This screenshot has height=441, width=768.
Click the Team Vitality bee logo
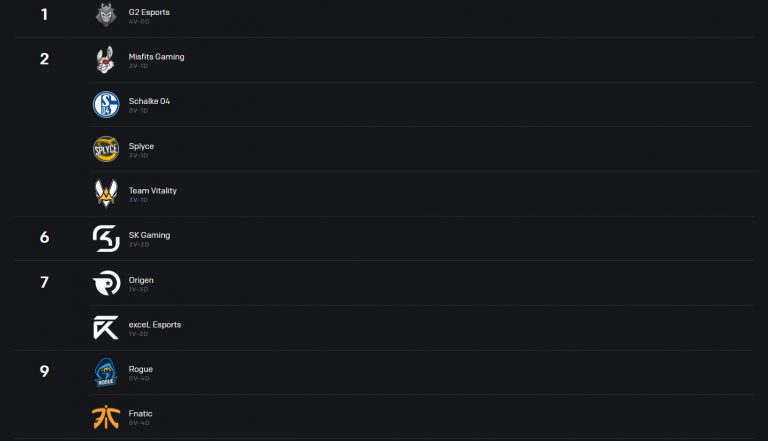point(106,193)
